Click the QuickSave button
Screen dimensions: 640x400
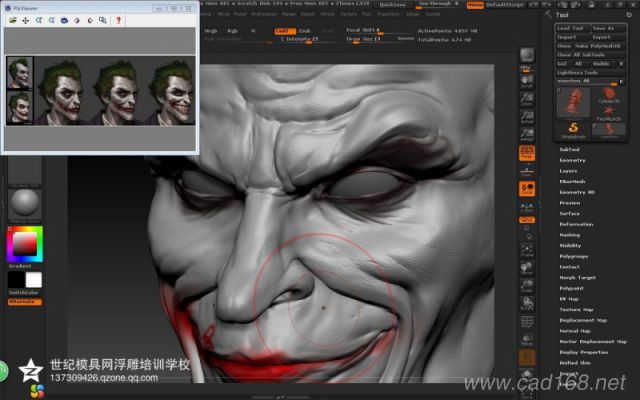coord(392,5)
